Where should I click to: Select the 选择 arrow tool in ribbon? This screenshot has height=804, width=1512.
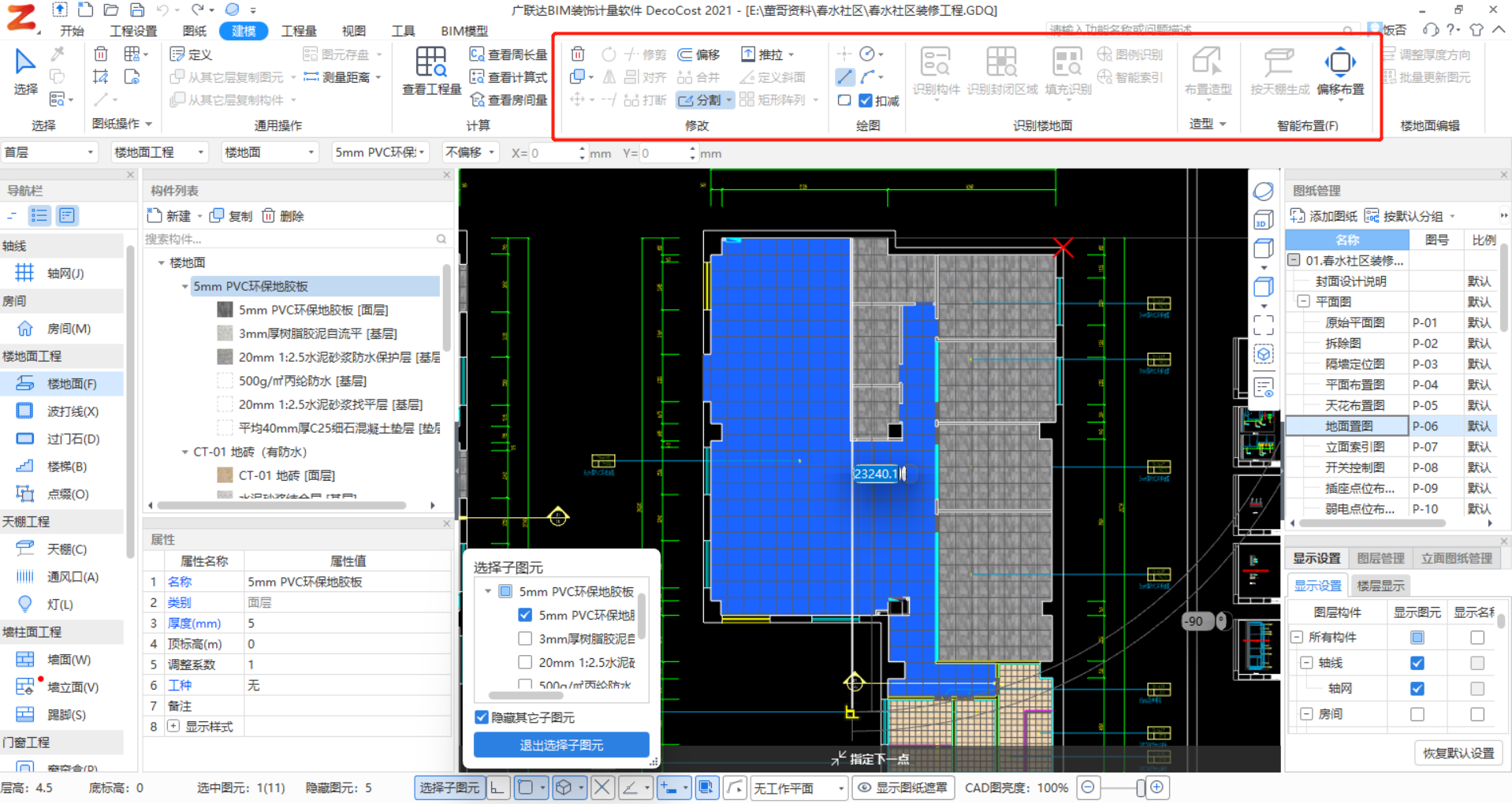[x=25, y=71]
